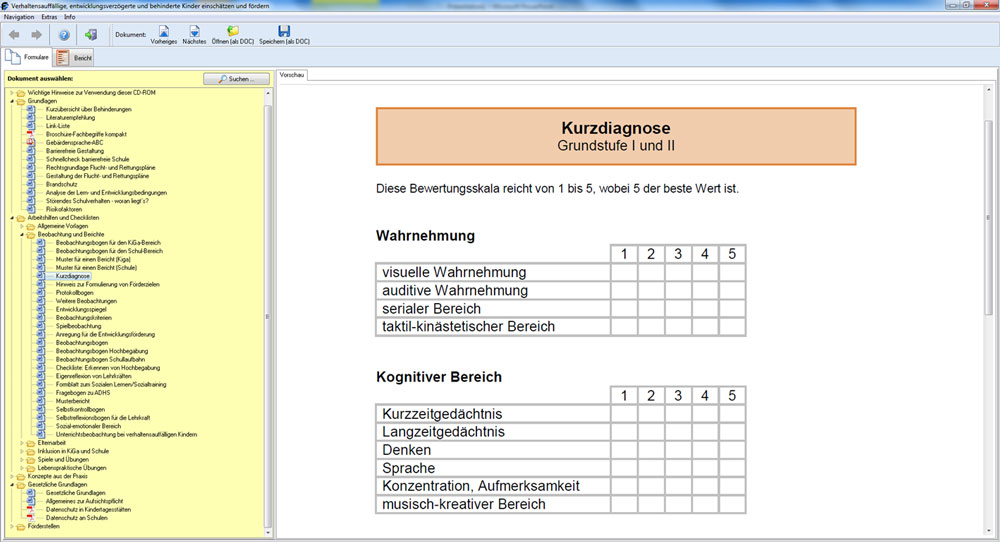Viewport: 1000px width, 542px height.
Task: Click document icon beside Fragebogen zu ADHS
Action: [x=41, y=393]
